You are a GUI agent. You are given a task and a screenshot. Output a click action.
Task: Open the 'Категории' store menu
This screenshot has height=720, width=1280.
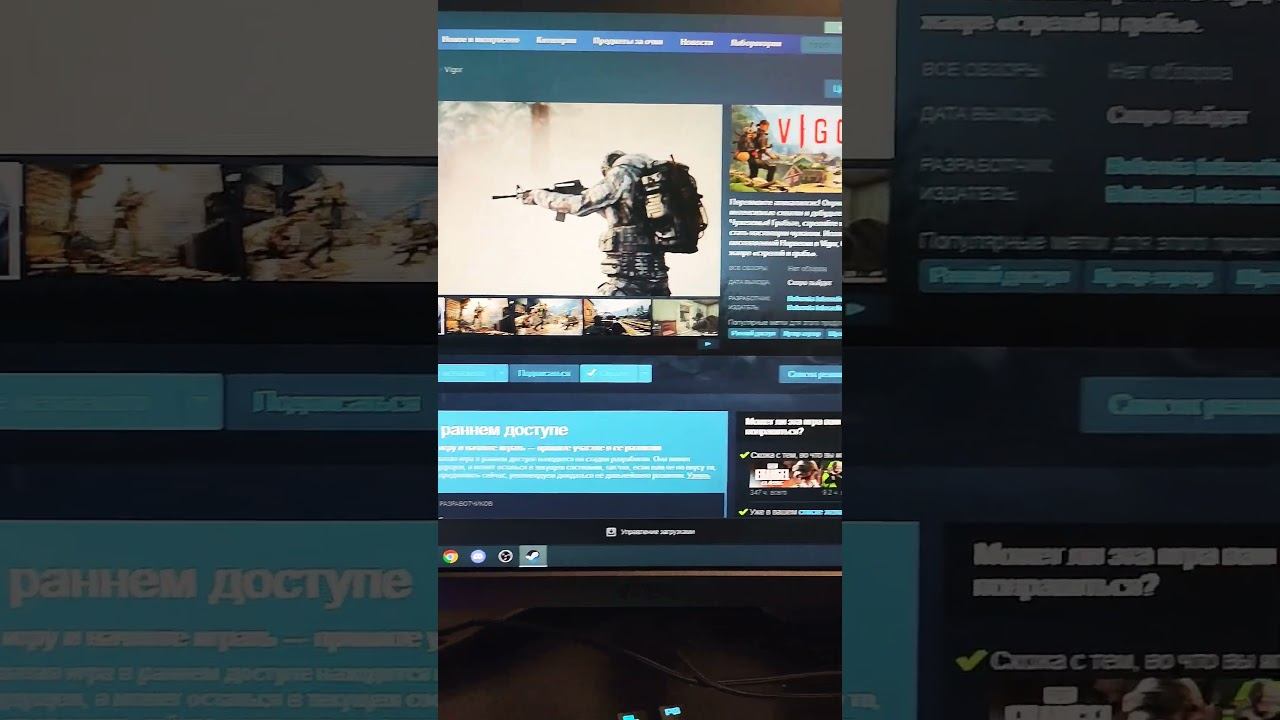(556, 41)
